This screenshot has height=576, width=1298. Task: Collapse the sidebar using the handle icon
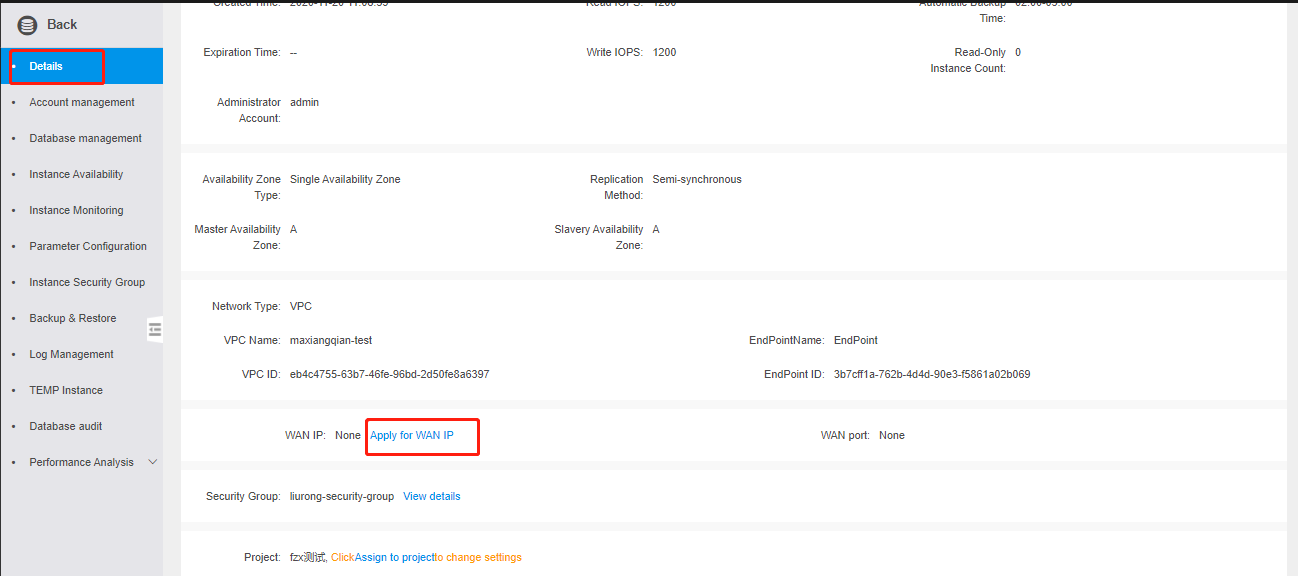point(155,329)
